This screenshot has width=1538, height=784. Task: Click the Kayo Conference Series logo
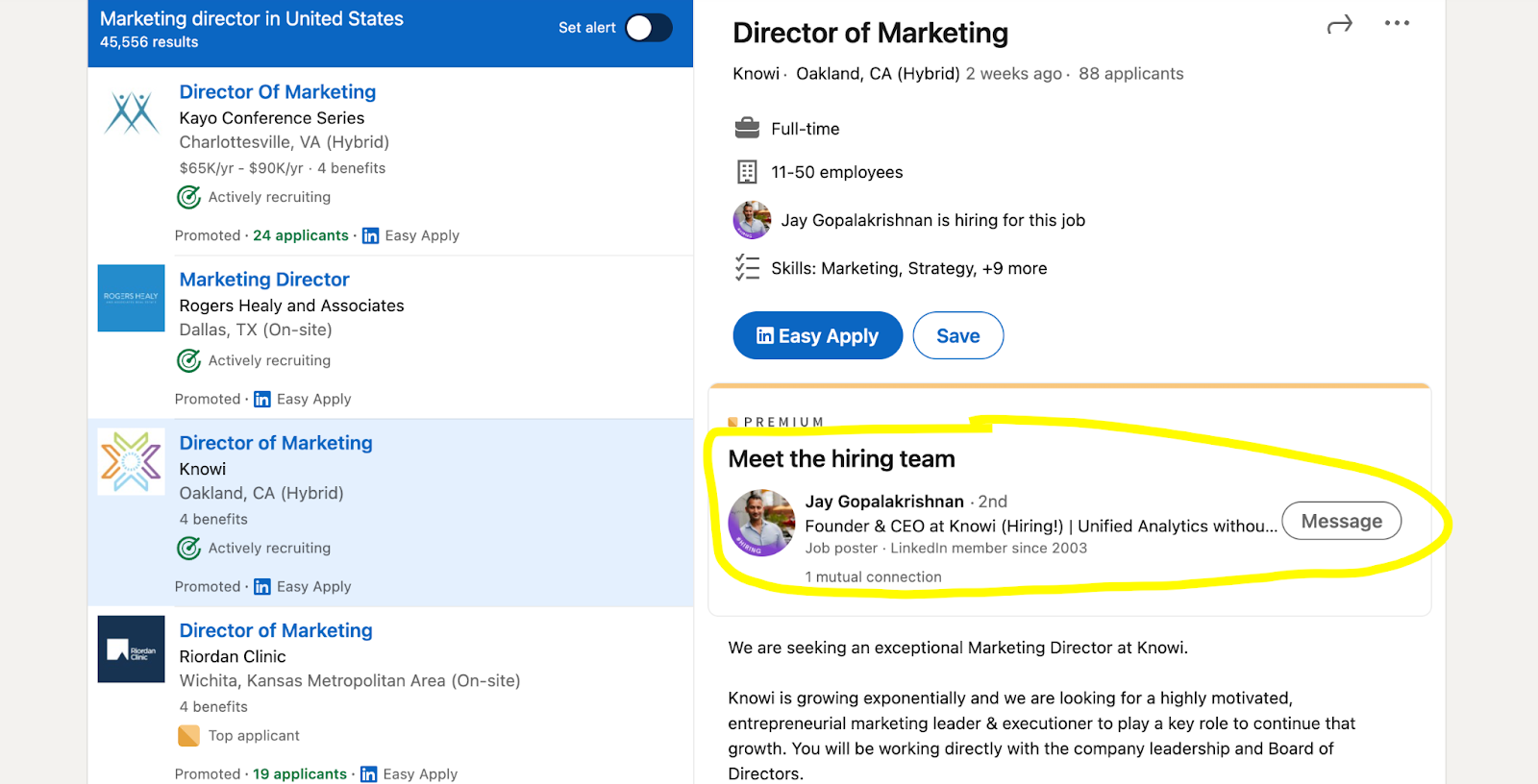[x=132, y=112]
